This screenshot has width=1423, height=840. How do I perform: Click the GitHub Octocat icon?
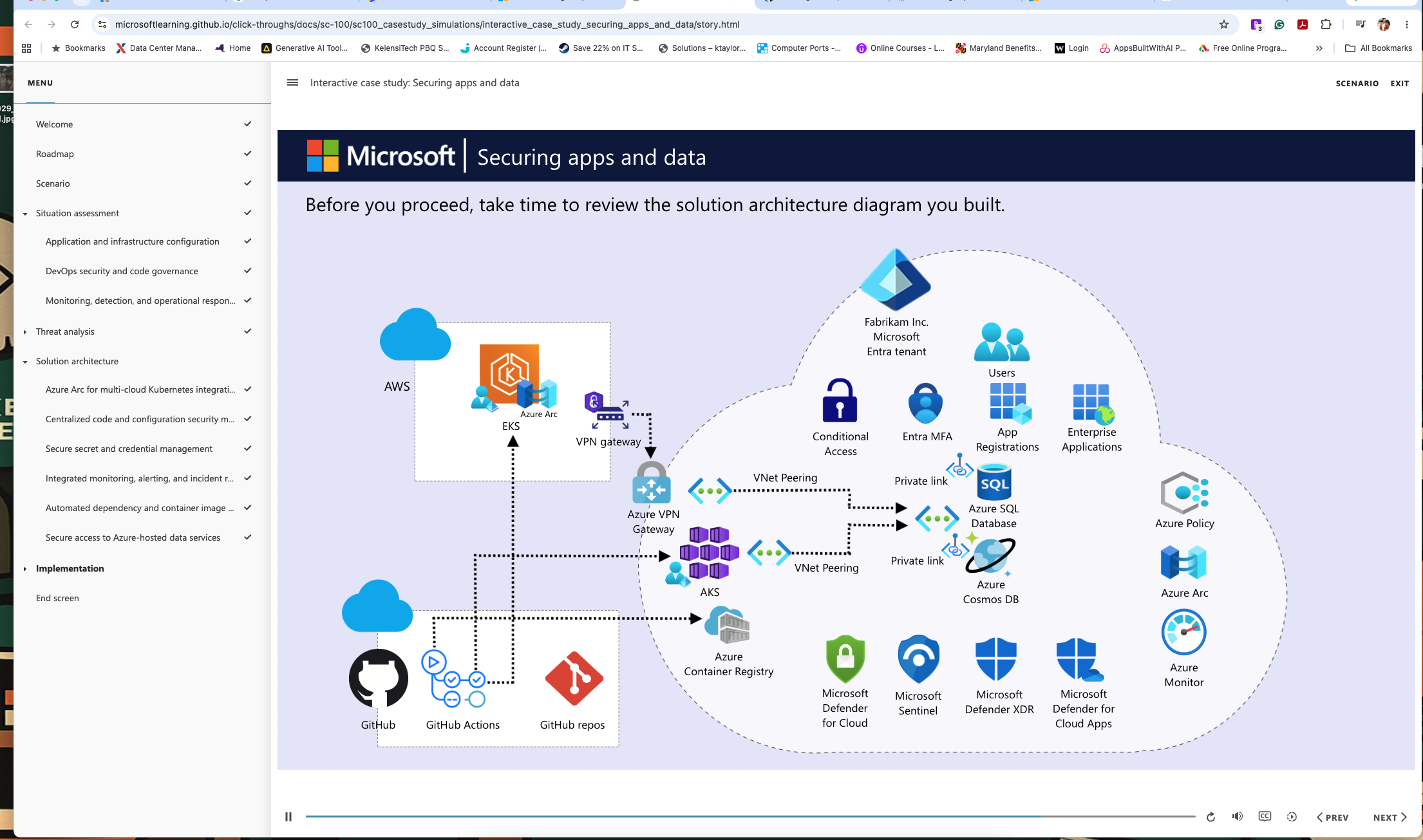point(378,679)
